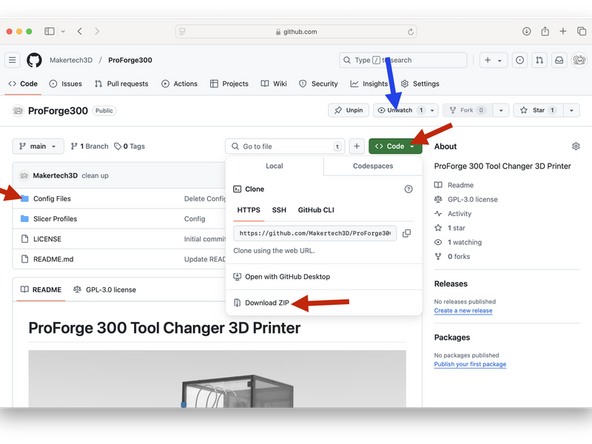Expand the Star lists dropdown arrow
Viewport: 592px width, 444px height.
(x=572, y=110)
